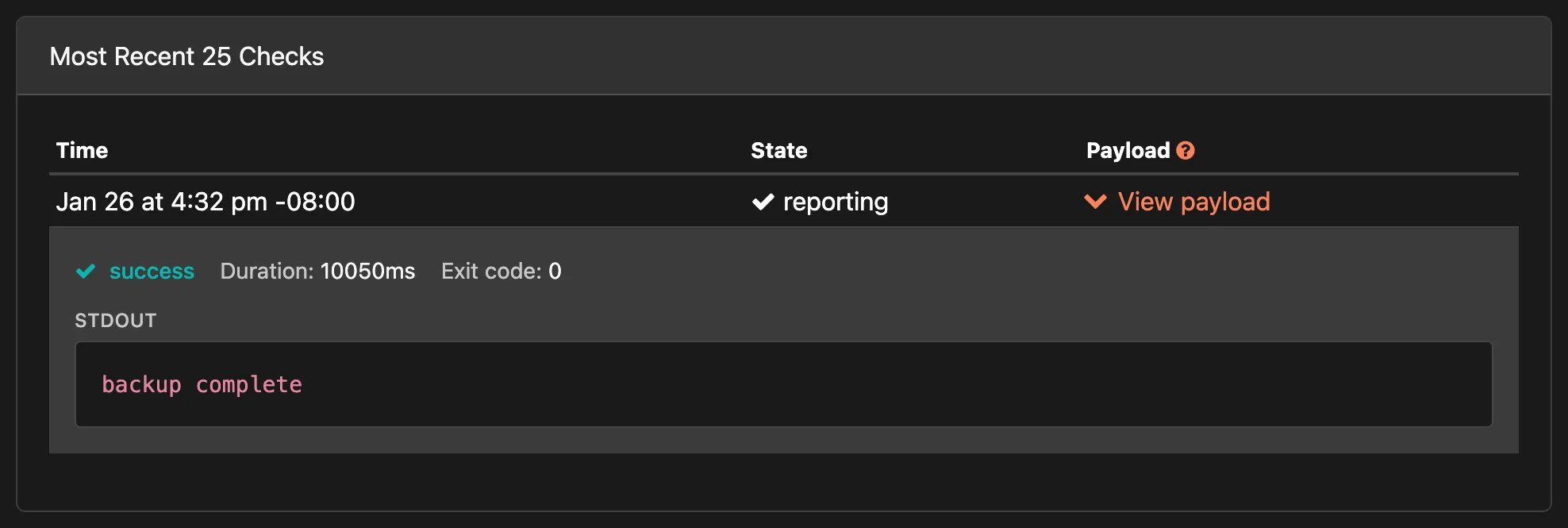Select the backup complete output text
This screenshot has width=1568, height=528.
pos(202,384)
